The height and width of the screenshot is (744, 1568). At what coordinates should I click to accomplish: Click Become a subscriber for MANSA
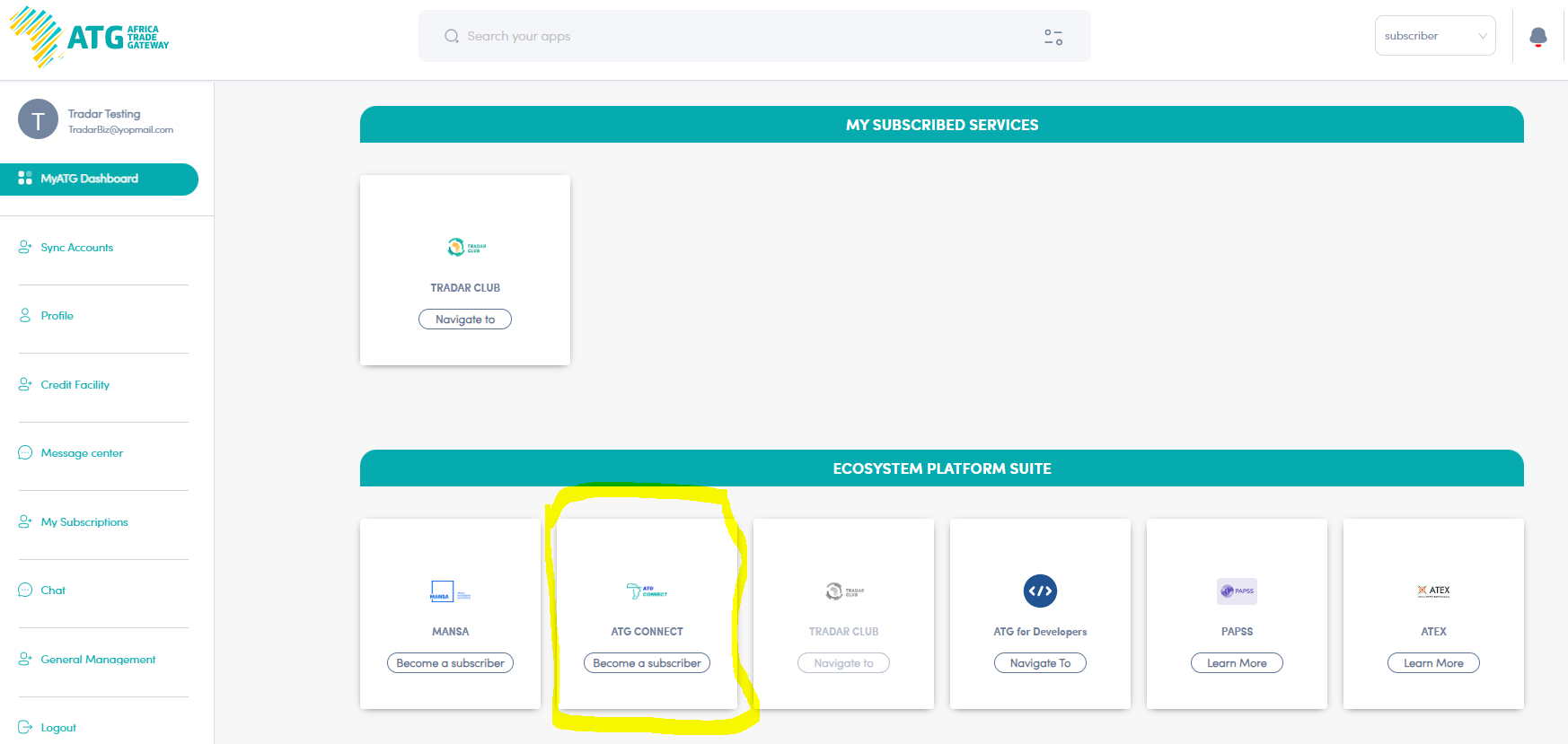point(450,663)
